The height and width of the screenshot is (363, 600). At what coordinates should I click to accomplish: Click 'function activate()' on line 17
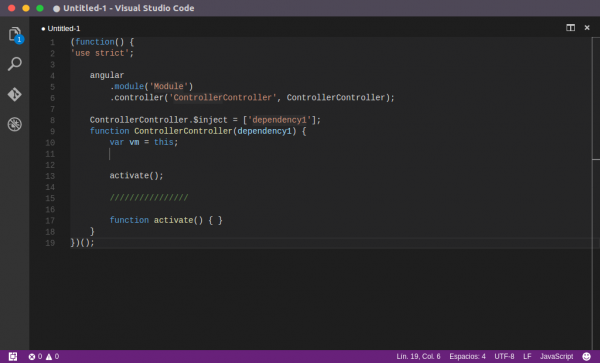point(156,220)
